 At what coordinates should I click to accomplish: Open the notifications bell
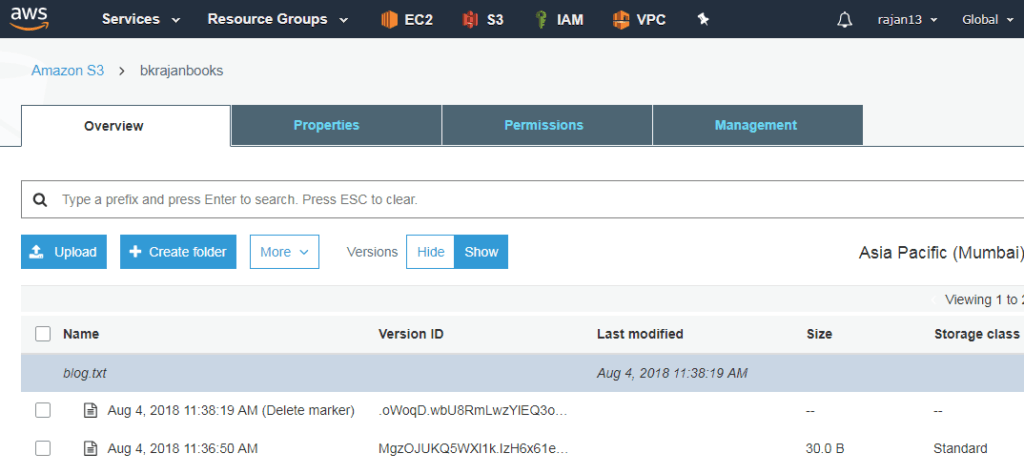point(844,20)
